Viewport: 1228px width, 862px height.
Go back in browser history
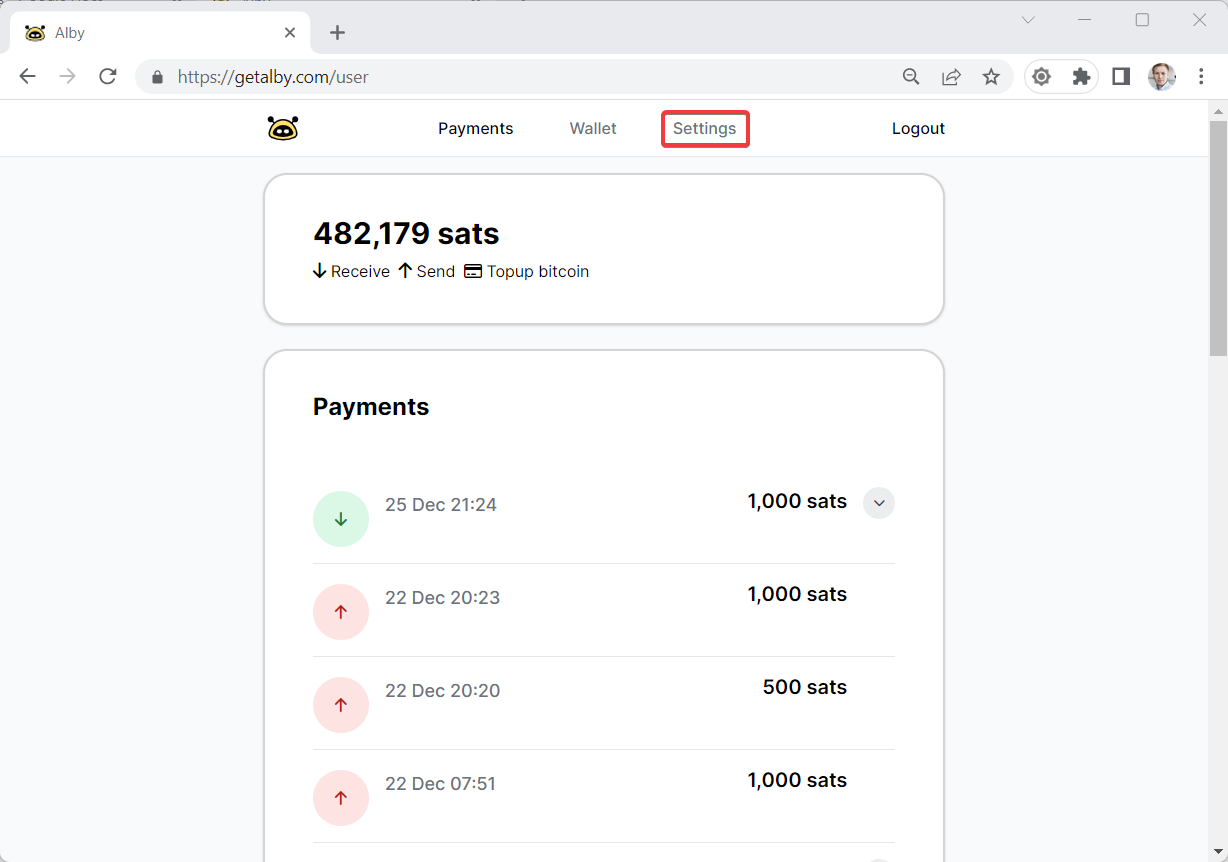tap(27, 77)
